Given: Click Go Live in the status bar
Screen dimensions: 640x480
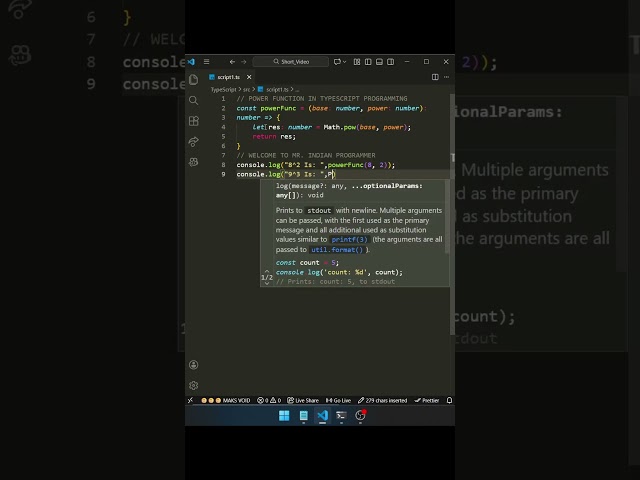Looking at the screenshot, I should (x=338, y=400).
